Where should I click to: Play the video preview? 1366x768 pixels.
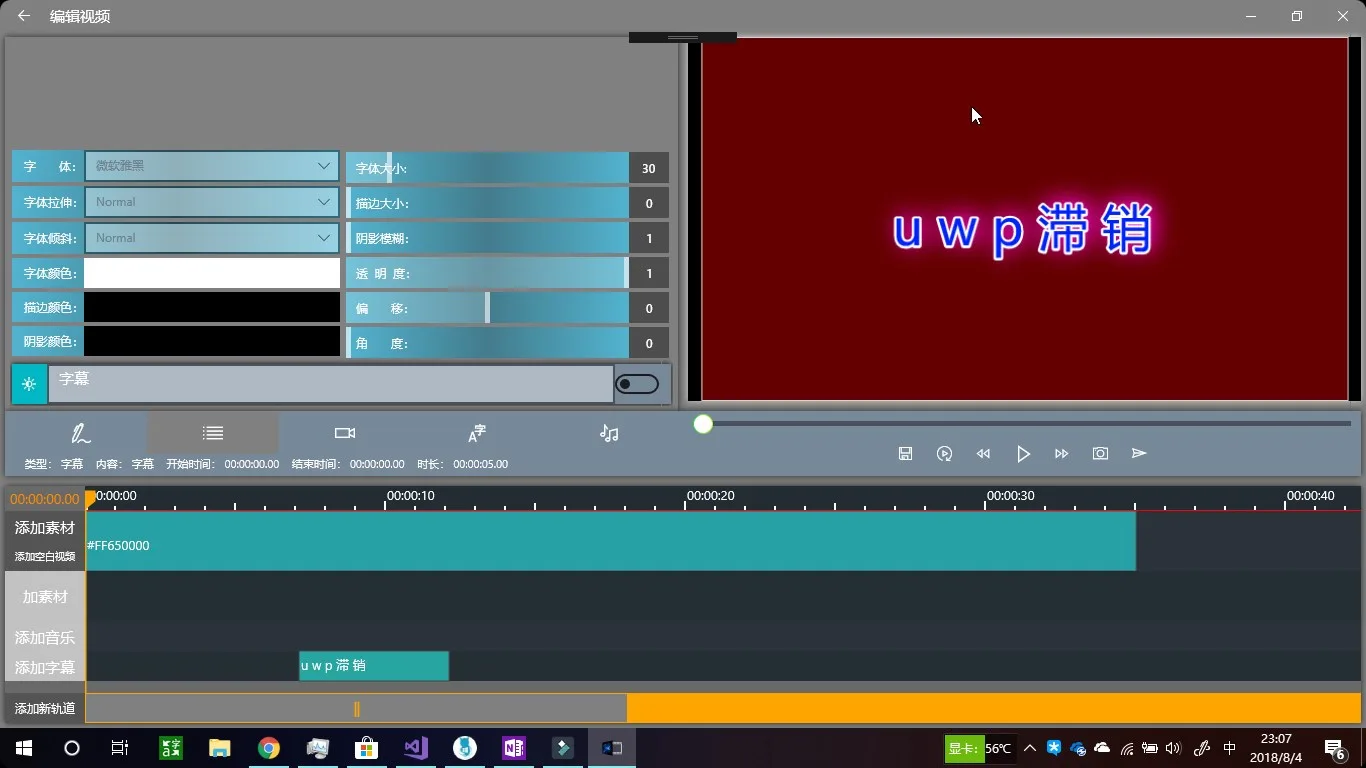click(1023, 453)
